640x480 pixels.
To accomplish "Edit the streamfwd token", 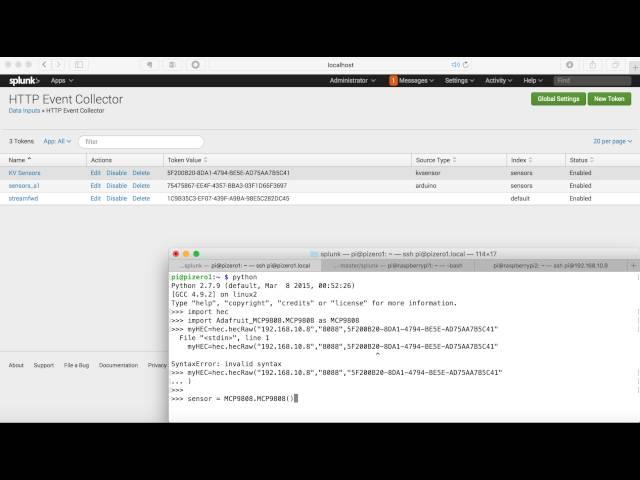I will 96,198.
